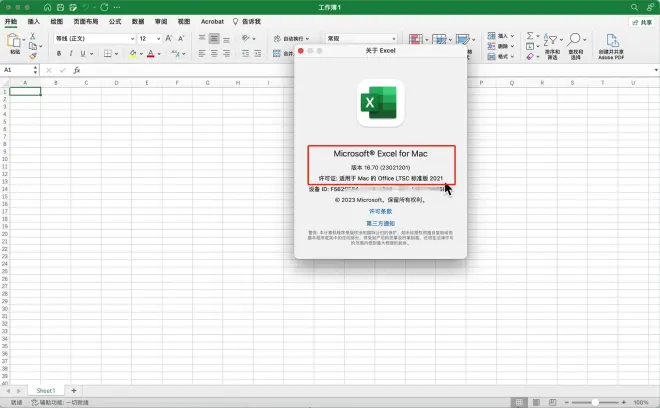Click the Conditional Formatting icon

(415, 40)
